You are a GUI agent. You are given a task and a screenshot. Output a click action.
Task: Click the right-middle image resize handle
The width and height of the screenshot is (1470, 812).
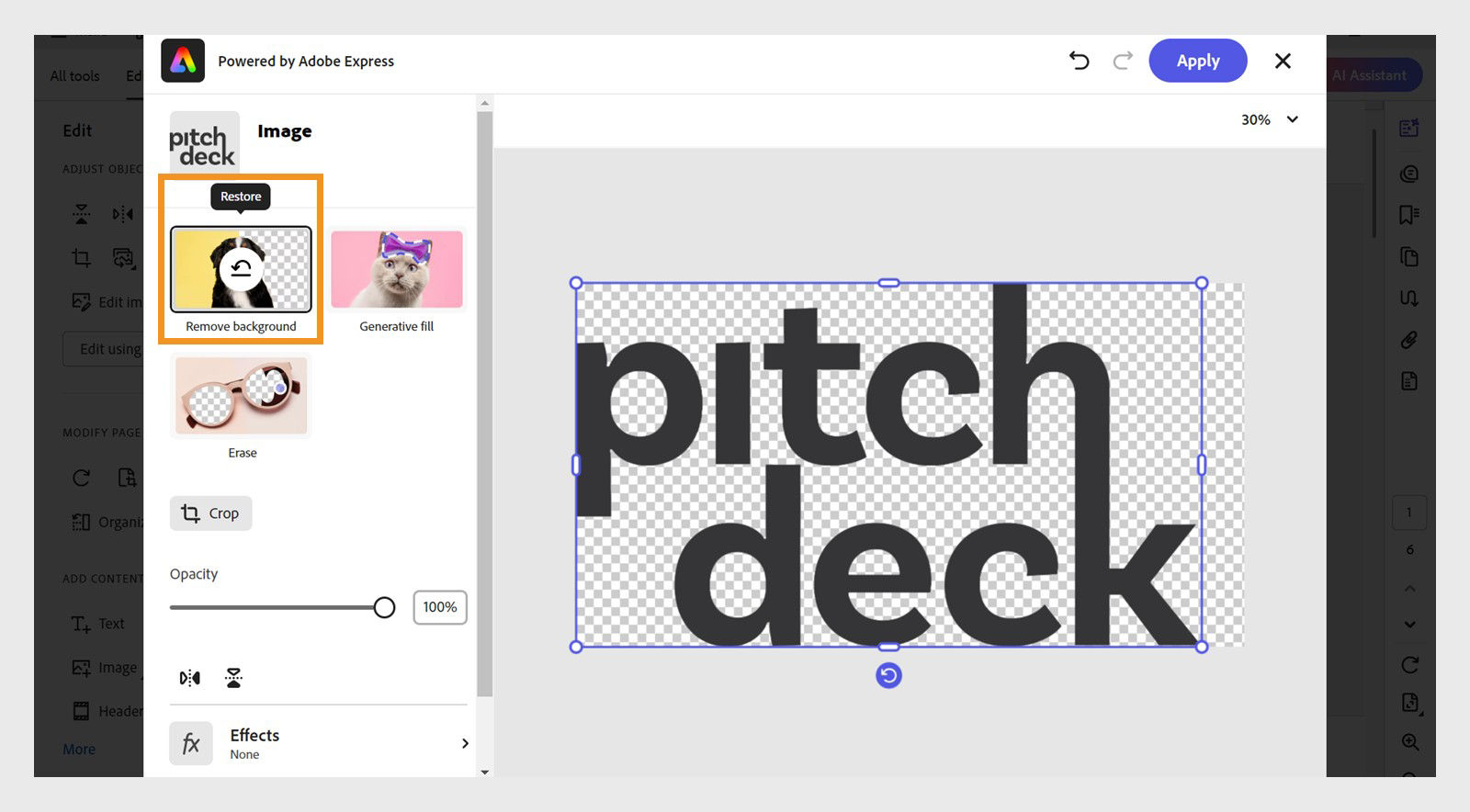coord(1202,466)
